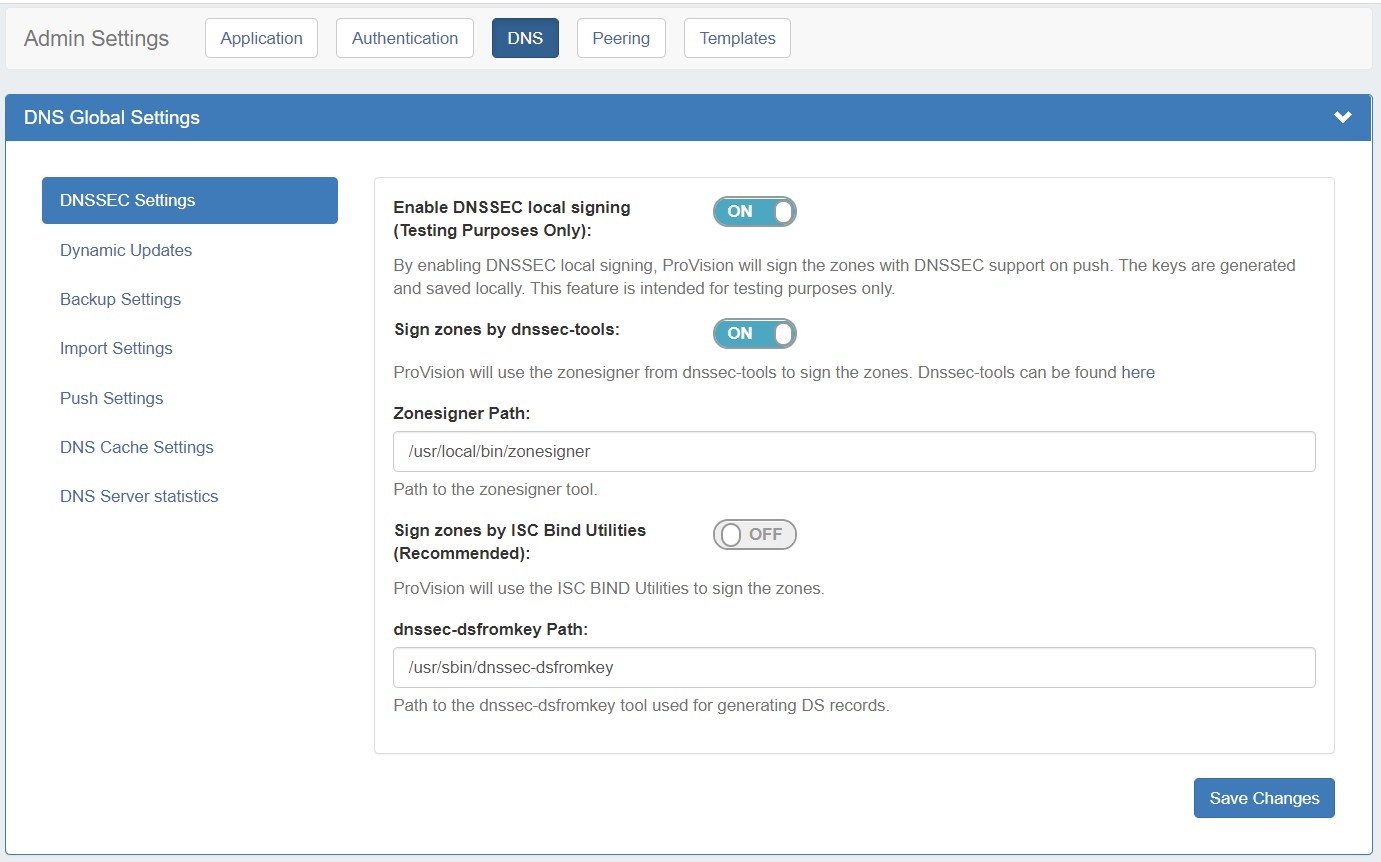Click the Zonesigner Path input field
The height and width of the screenshot is (862, 1381).
click(854, 452)
